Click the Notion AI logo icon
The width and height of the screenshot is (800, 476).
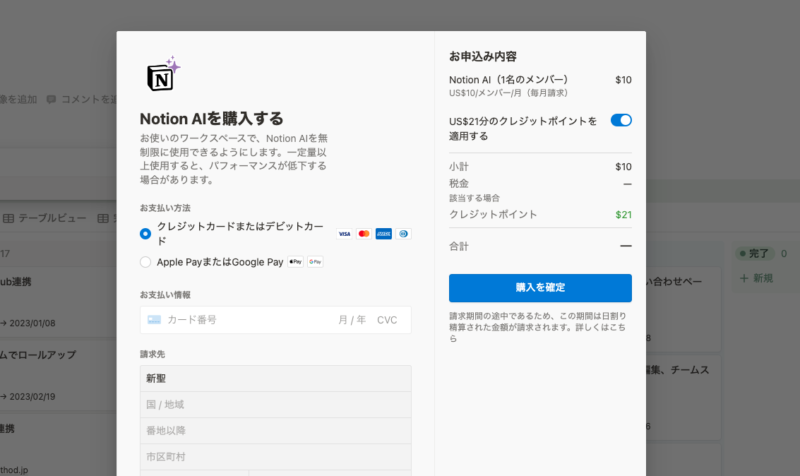coord(164,74)
